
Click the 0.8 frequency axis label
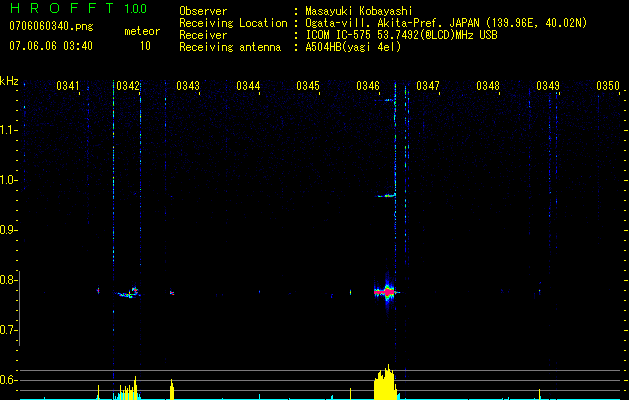pos(8,280)
